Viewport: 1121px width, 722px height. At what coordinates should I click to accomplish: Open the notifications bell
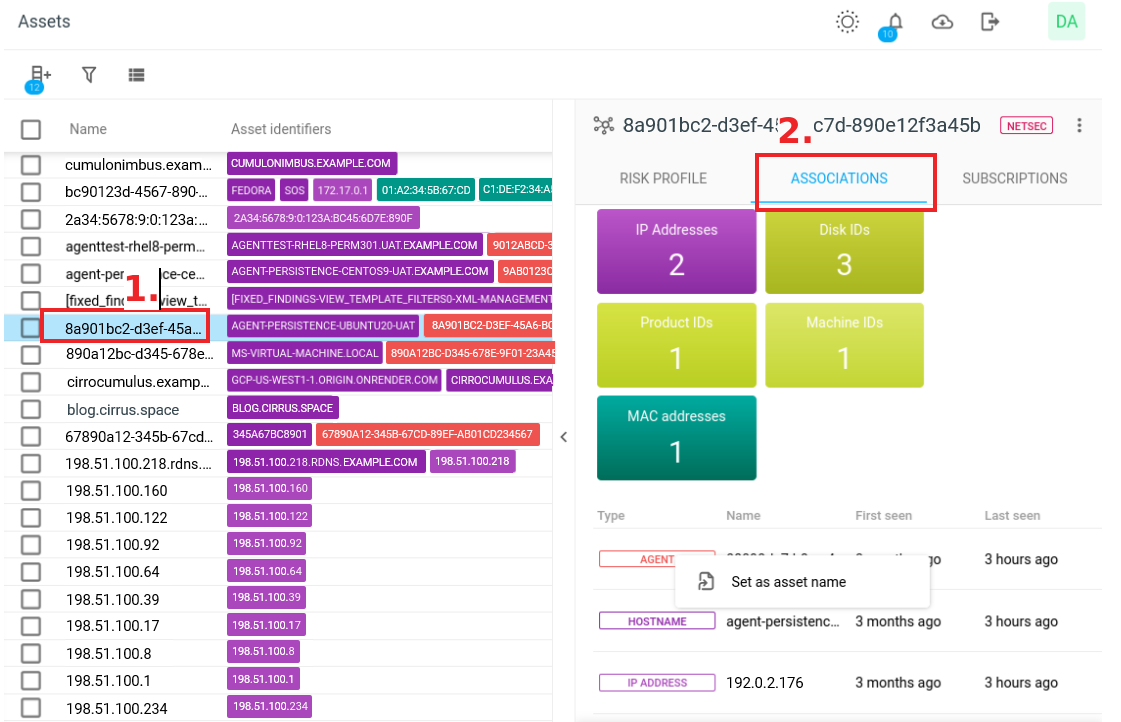pos(895,22)
